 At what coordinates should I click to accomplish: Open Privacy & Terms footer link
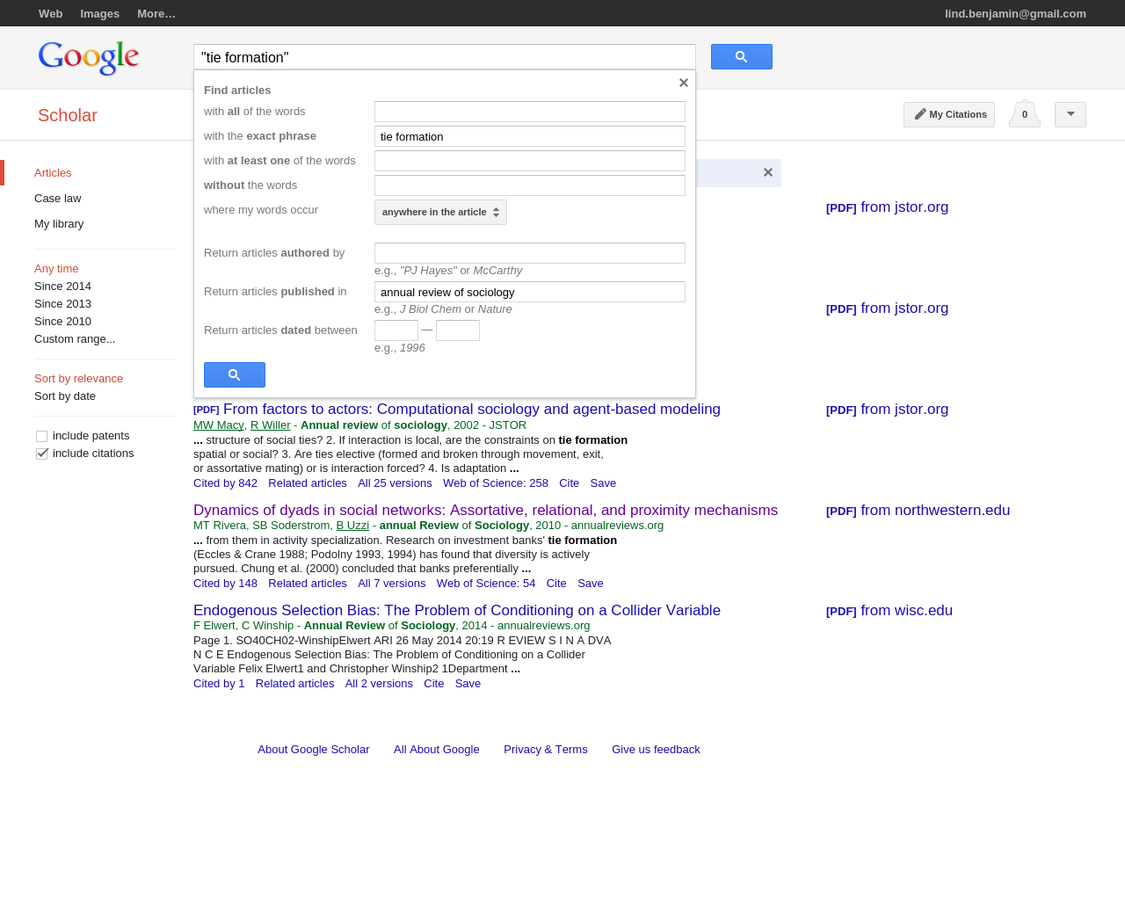pos(545,749)
